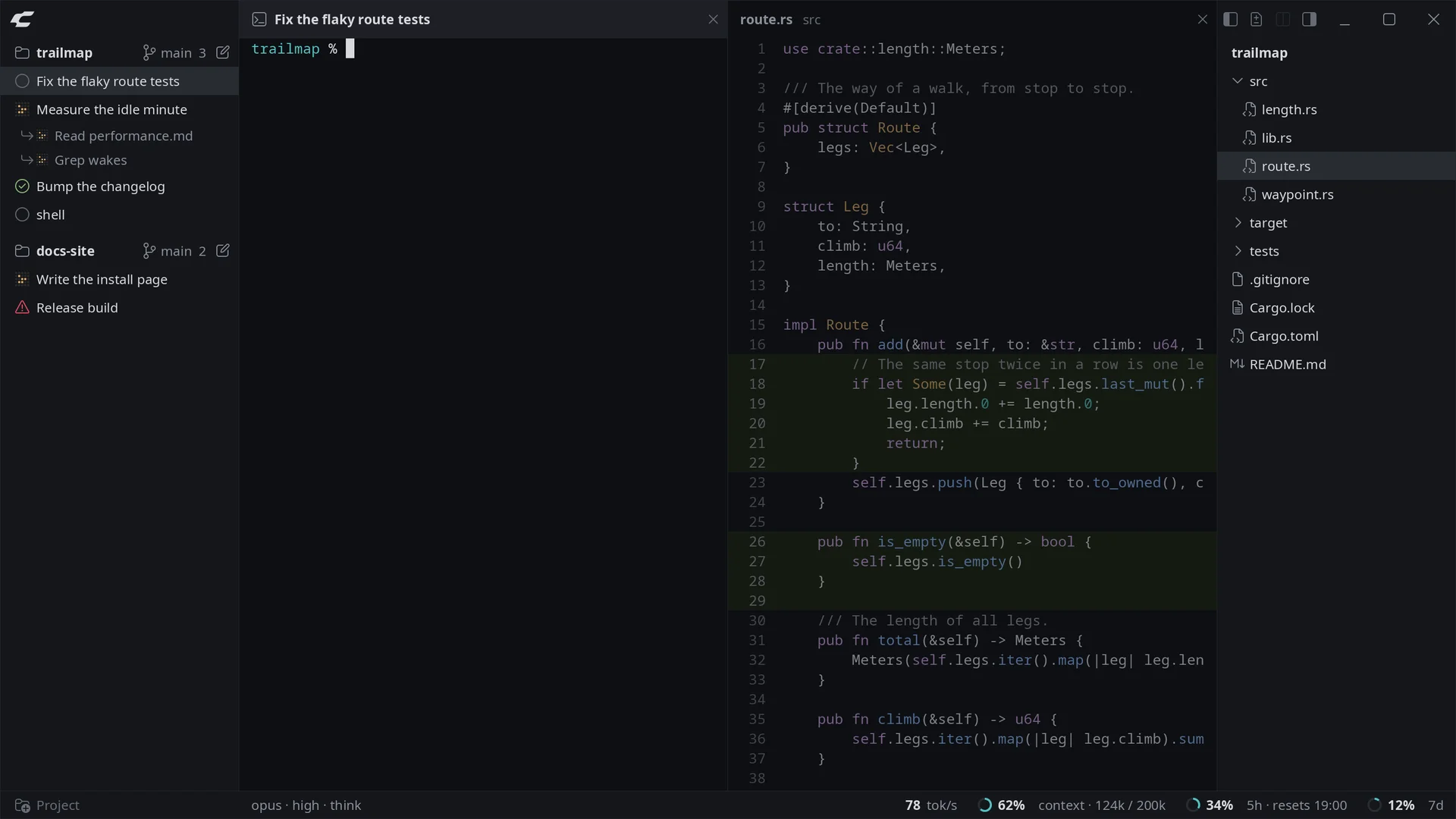Click the green check icon on Bump the changelog
This screenshot has width=1456, height=819.
22,187
